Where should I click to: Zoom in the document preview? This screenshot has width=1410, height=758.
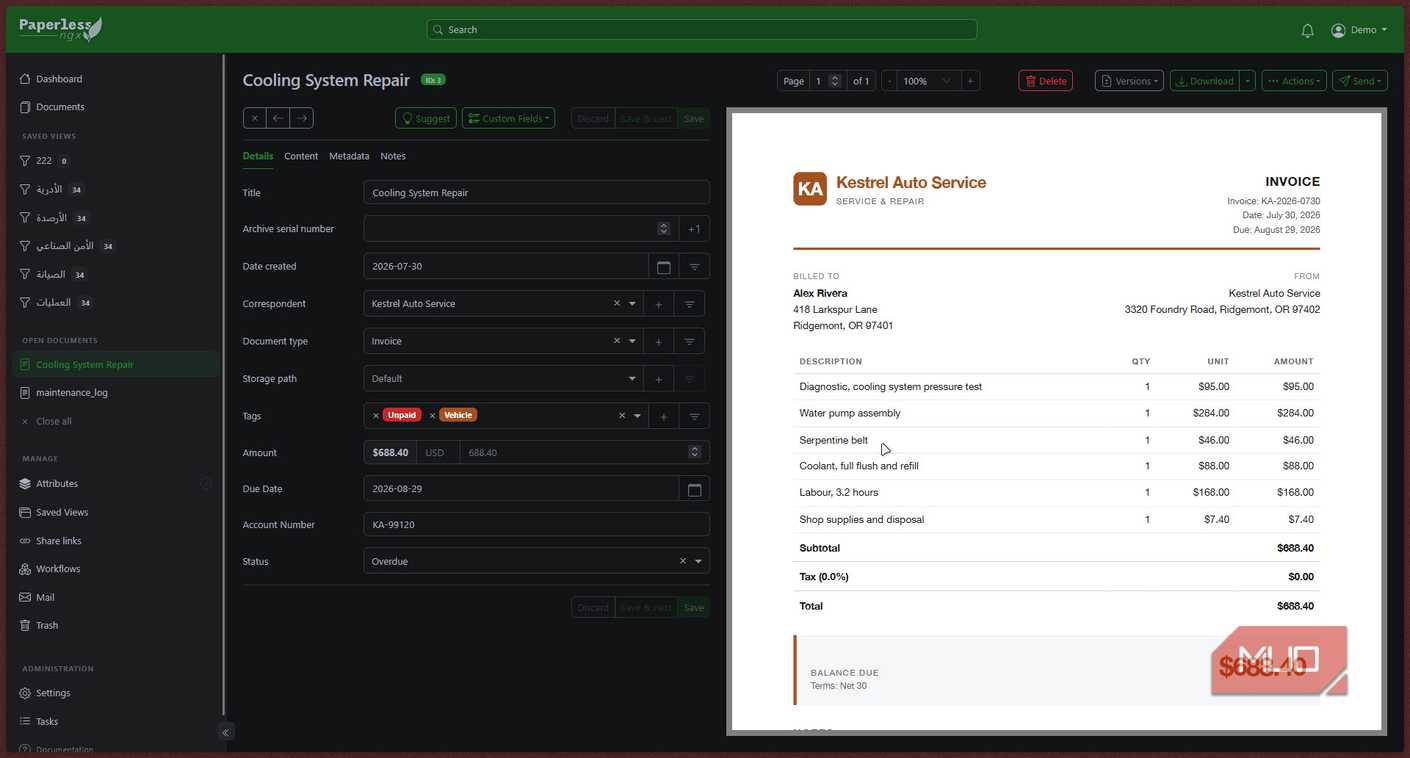click(x=970, y=81)
